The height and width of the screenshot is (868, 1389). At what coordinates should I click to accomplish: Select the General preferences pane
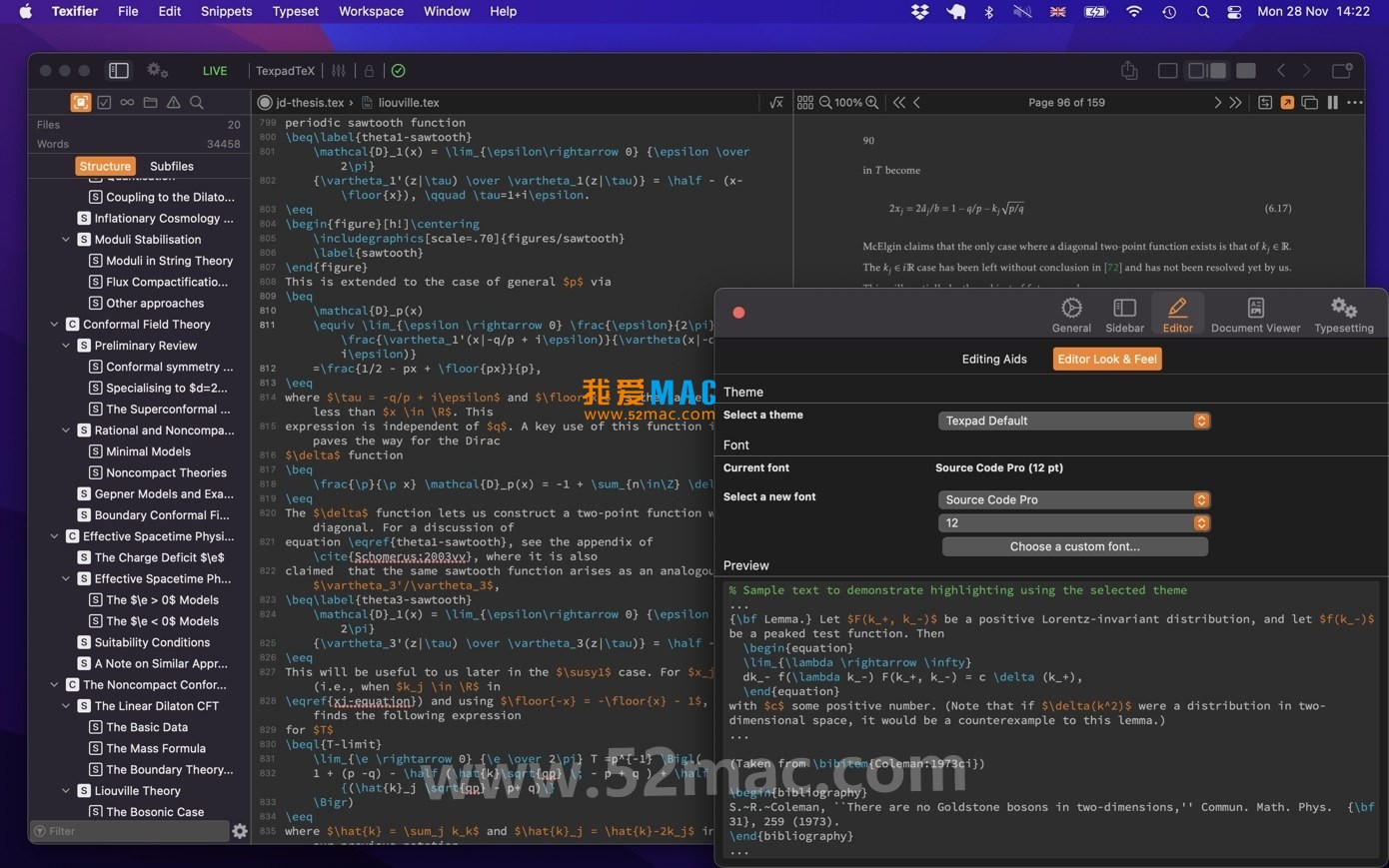[x=1071, y=313]
